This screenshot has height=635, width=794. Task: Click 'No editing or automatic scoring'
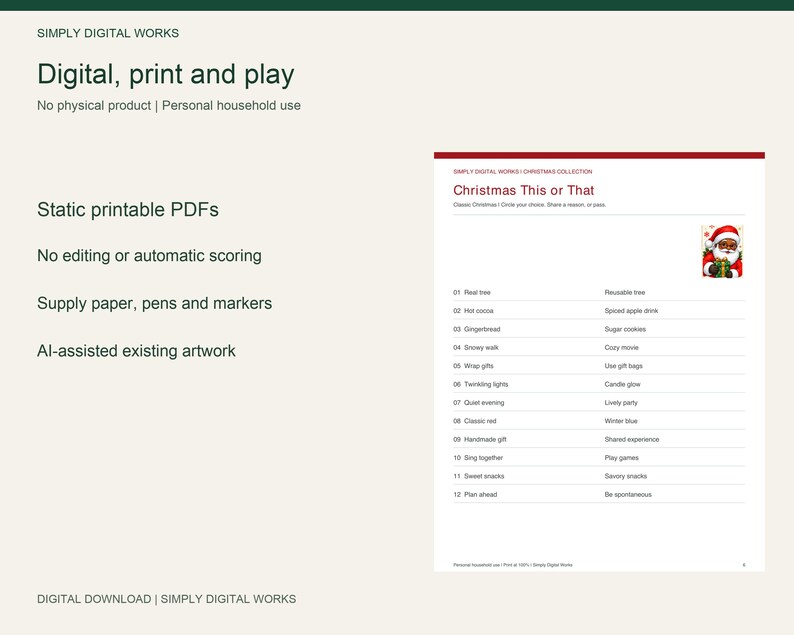(149, 256)
